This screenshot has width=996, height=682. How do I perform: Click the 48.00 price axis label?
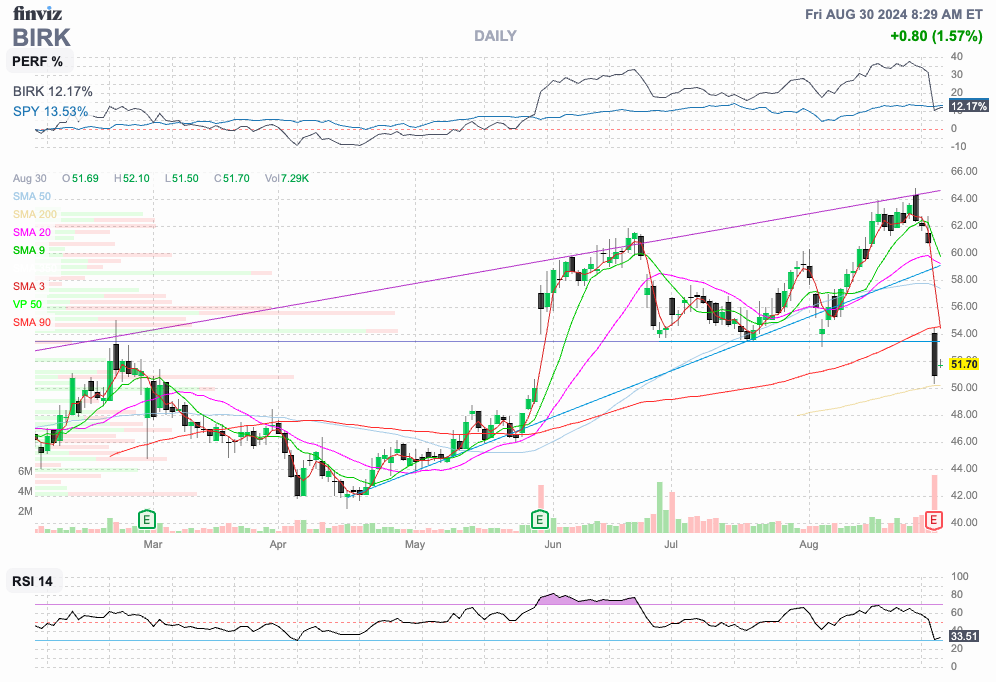pyautogui.click(x=964, y=415)
